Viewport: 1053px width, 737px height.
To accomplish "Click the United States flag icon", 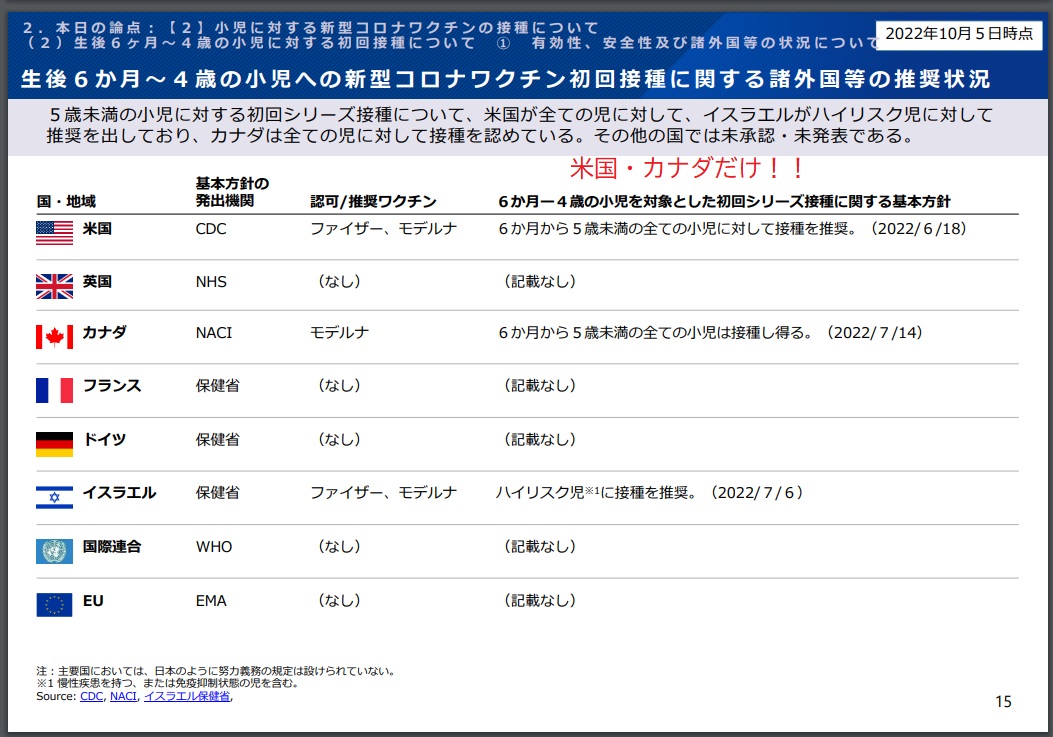I will pyautogui.click(x=54, y=232).
